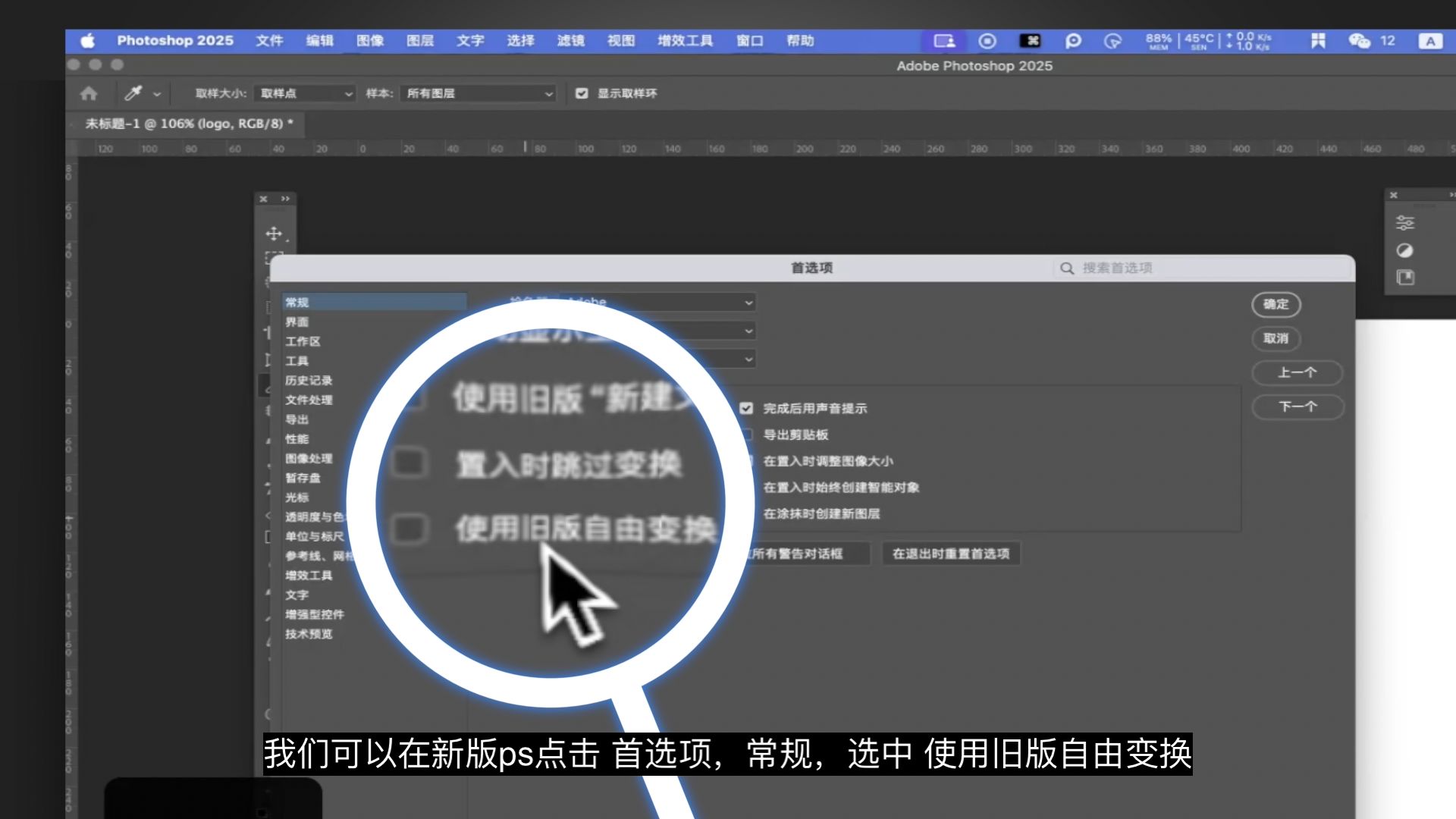The image size is (1456, 819).
Task: Click the Home icon in options bar
Action: click(89, 93)
